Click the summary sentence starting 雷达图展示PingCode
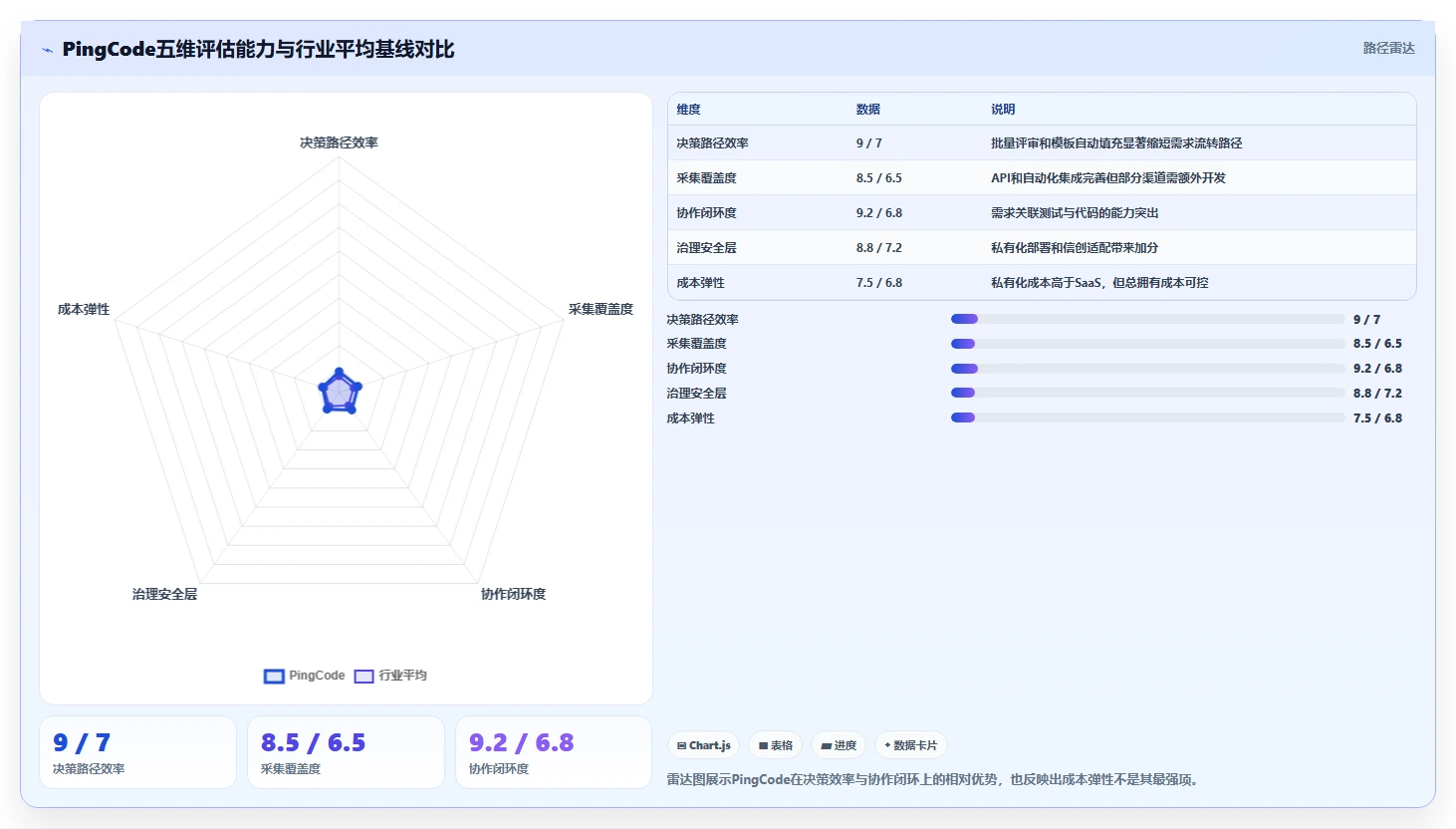 tap(935, 780)
